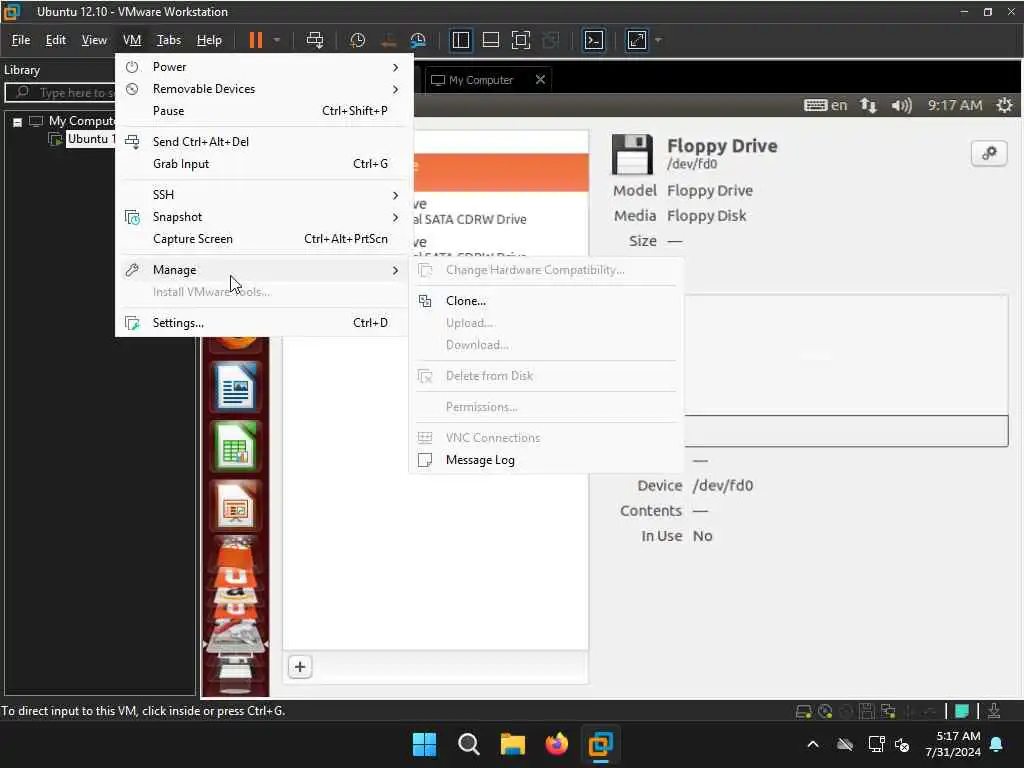The height and width of the screenshot is (768, 1024).
Task: Show hidden system tray icons chevron
Action: click(x=813, y=744)
